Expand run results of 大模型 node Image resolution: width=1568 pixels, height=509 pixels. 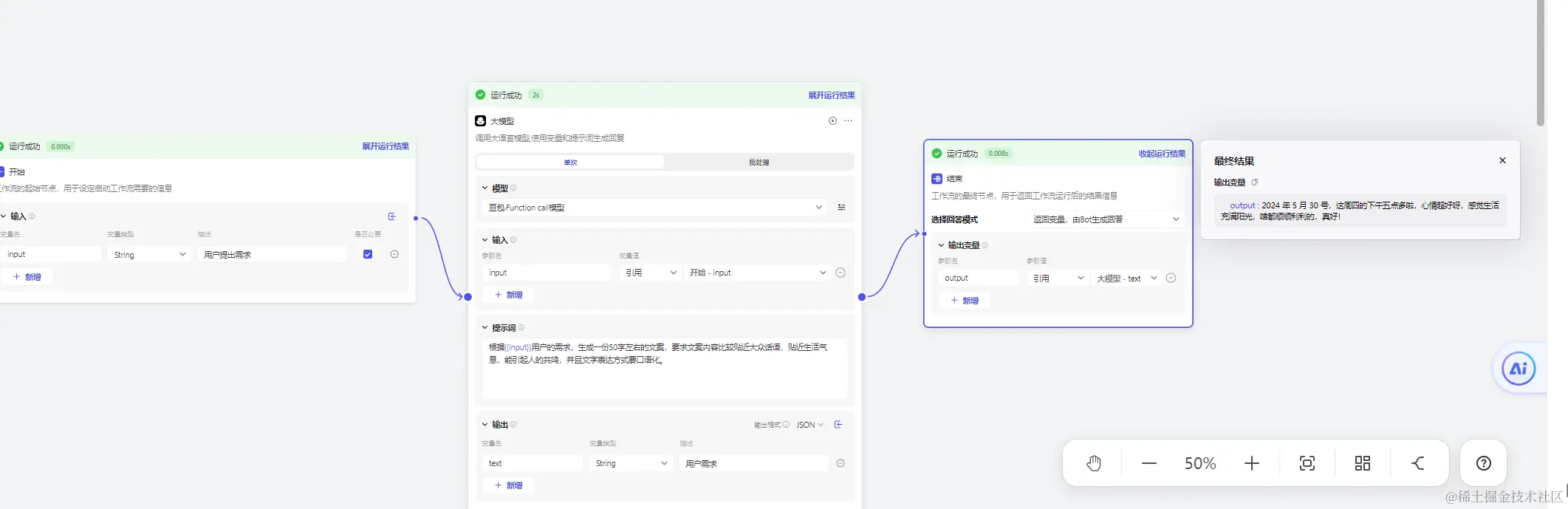click(832, 95)
